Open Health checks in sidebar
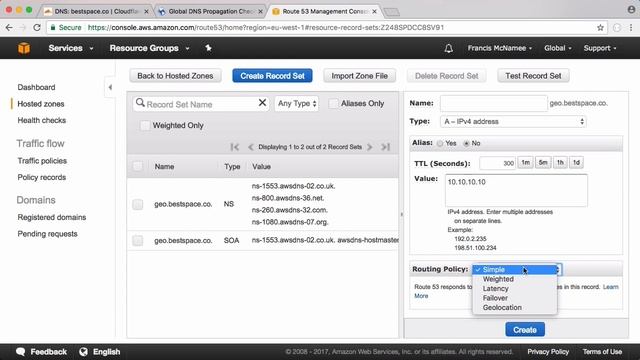This screenshot has height=360, width=640. [42, 120]
